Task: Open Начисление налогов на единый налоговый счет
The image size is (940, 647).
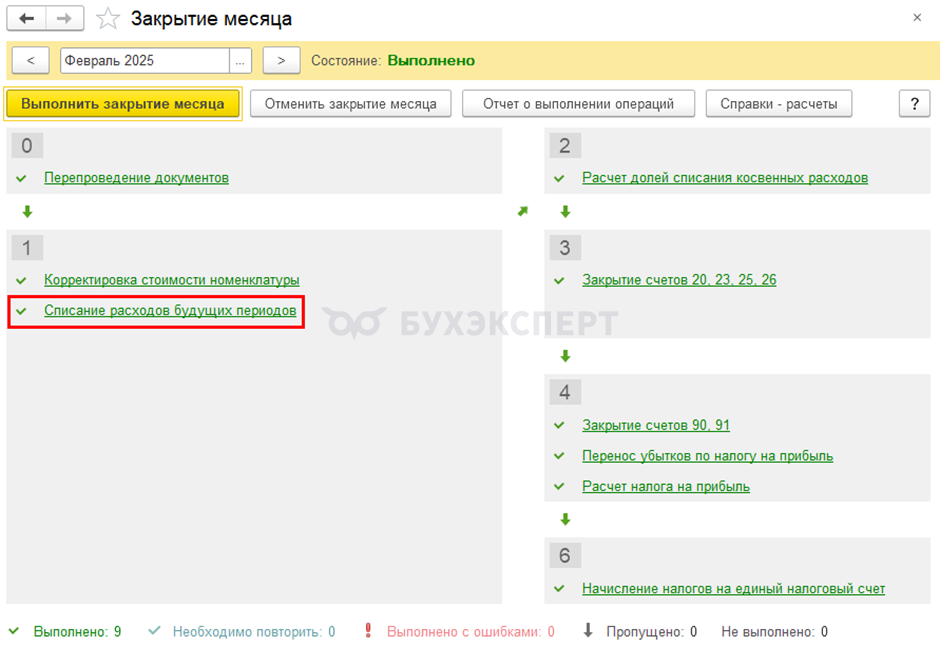Action: click(733, 589)
